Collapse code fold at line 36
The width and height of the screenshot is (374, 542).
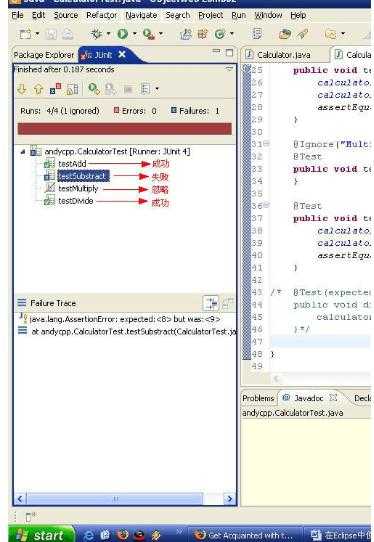[x=267, y=205]
